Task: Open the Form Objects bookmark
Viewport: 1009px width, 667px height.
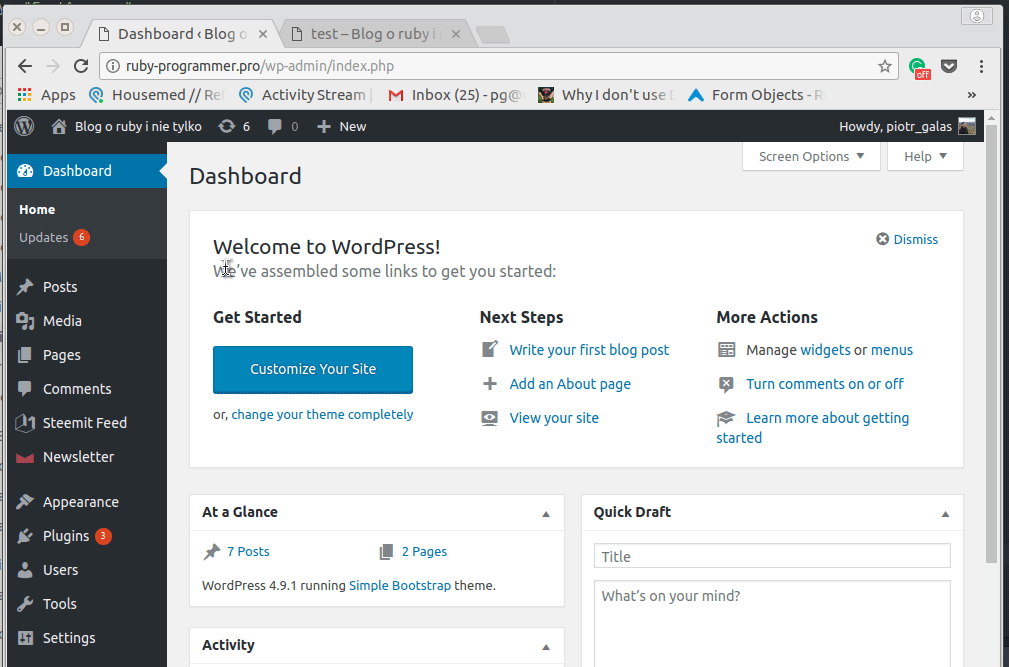Action: [x=755, y=95]
